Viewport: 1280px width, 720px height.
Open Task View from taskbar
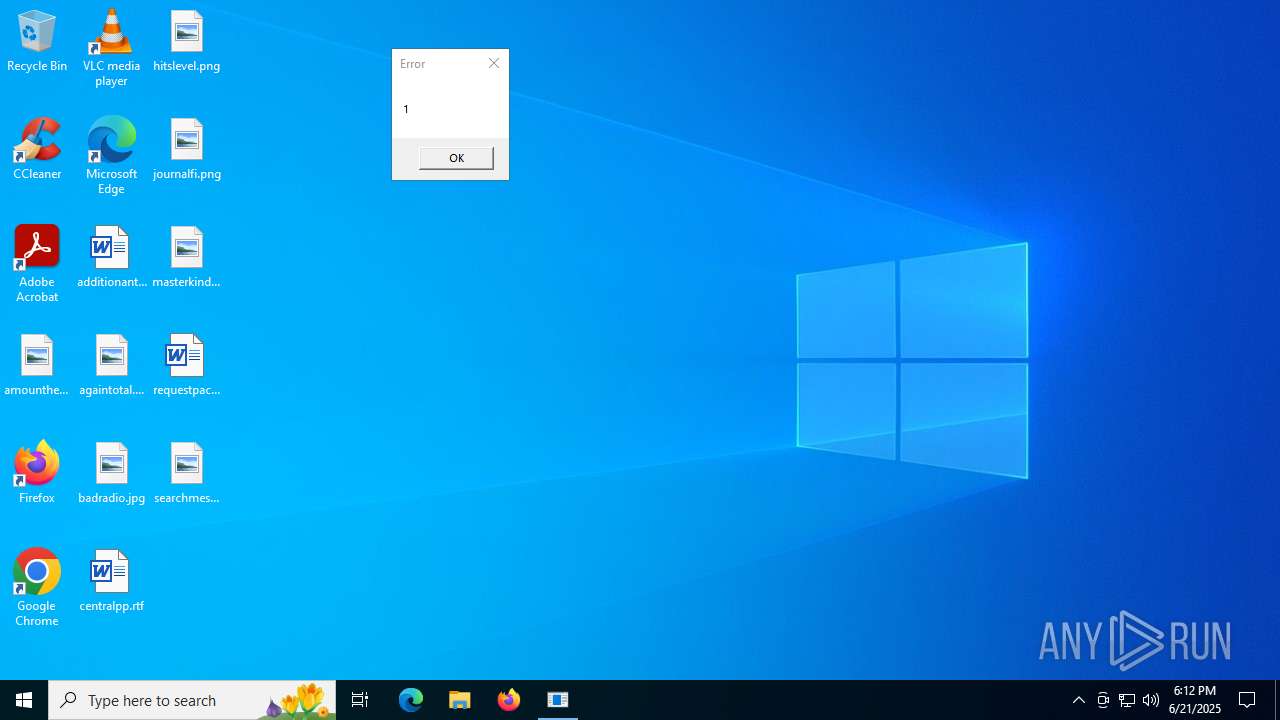(x=360, y=700)
